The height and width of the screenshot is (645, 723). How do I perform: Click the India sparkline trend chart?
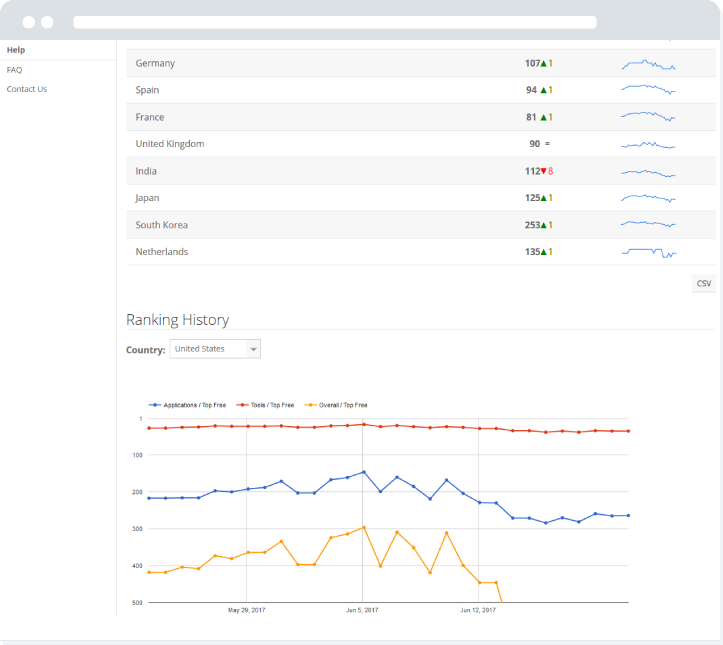pyautogui.click(x=648, y=171)
